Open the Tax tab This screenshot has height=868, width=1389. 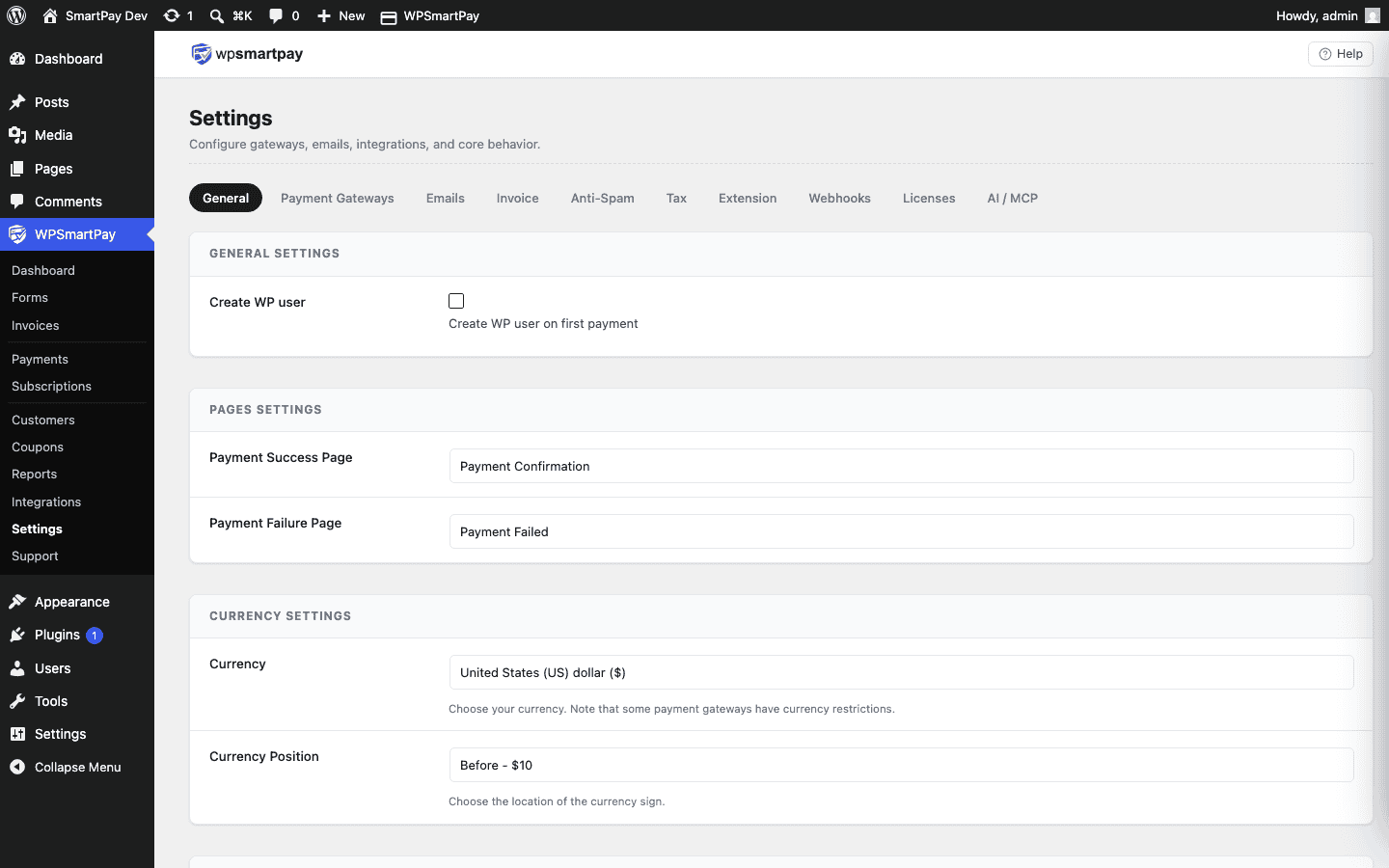pos(676,198)
